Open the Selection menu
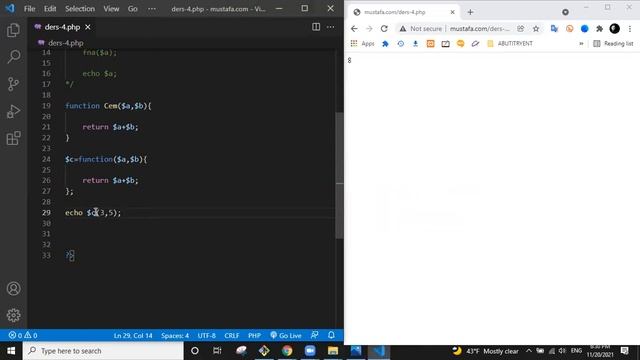Screen dimensions: 640x360 80,9
